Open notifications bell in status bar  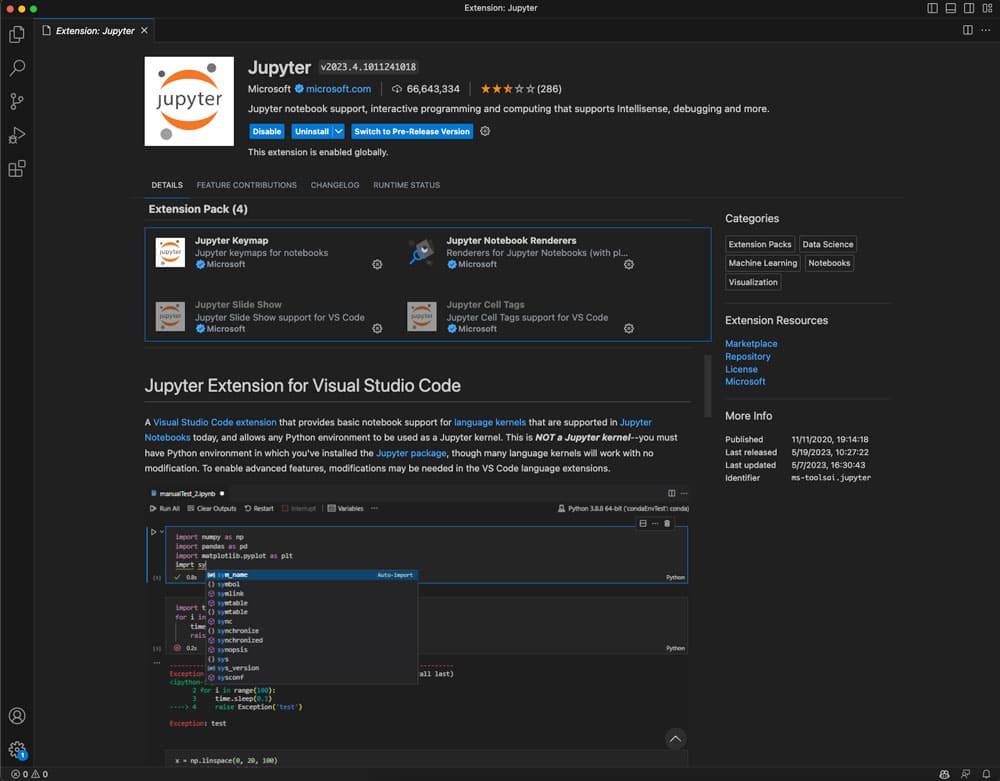coord(986,774)
